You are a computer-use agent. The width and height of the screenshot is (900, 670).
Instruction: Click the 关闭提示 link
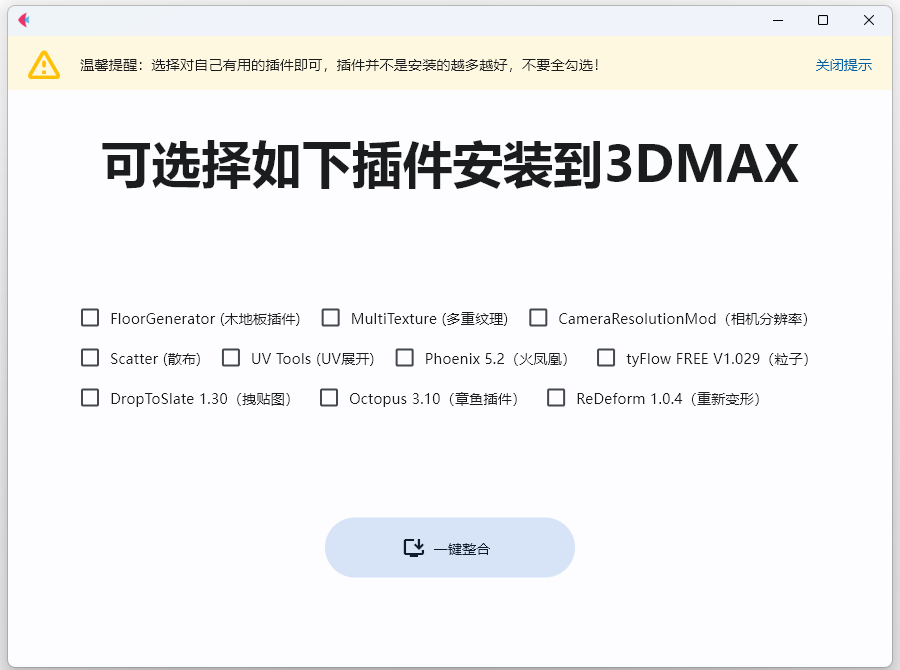(844, 65)
